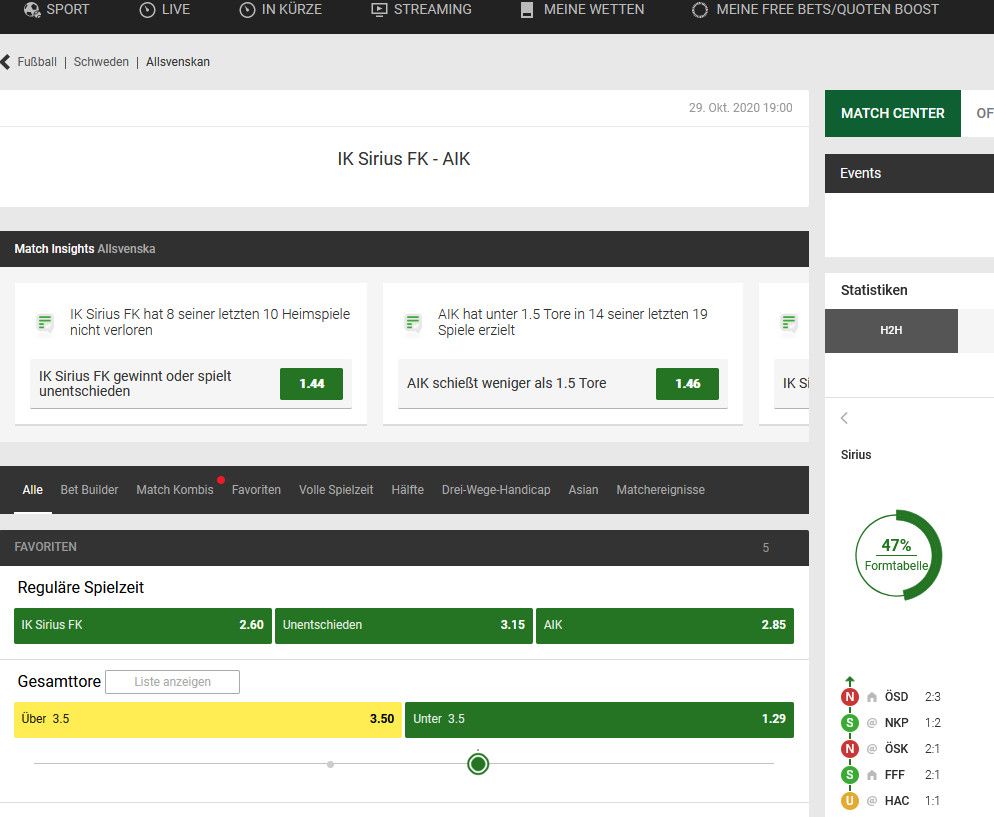Open the In Kürze menu
The image size is (994, 817).
click(x=281, y=10)
